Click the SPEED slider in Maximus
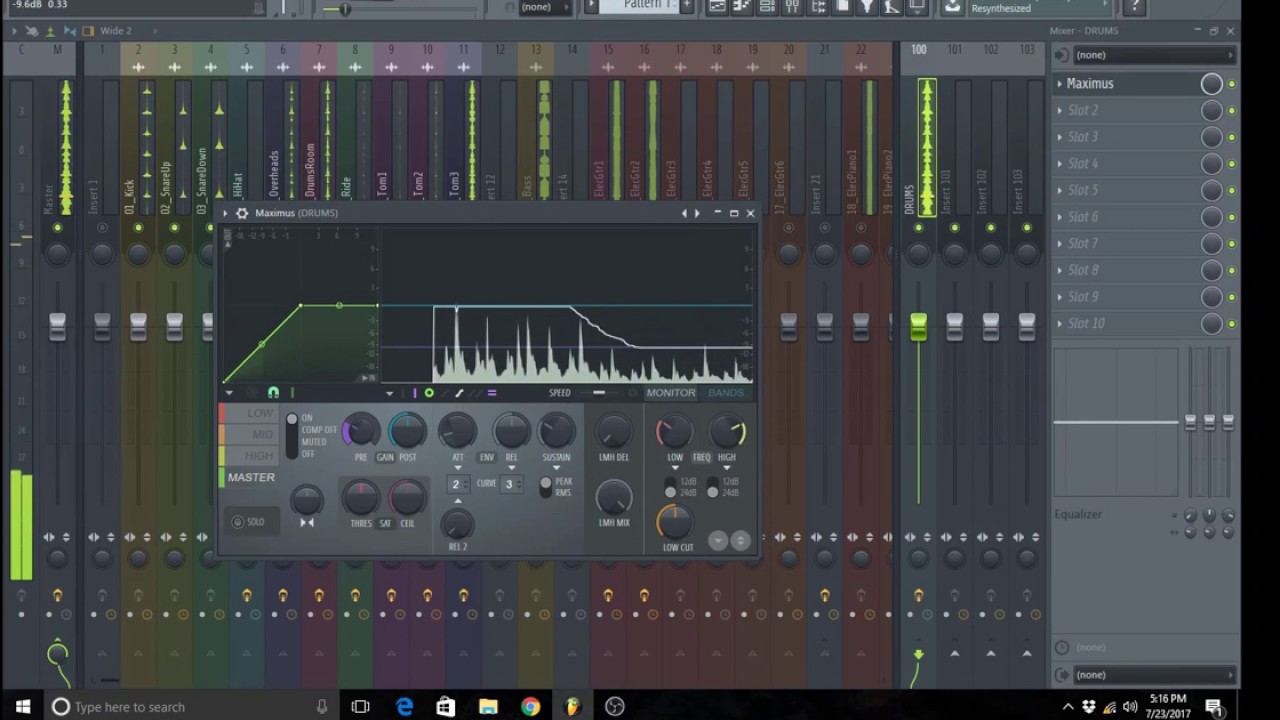The image size is (1280, 720). click(x=599, y=393)
